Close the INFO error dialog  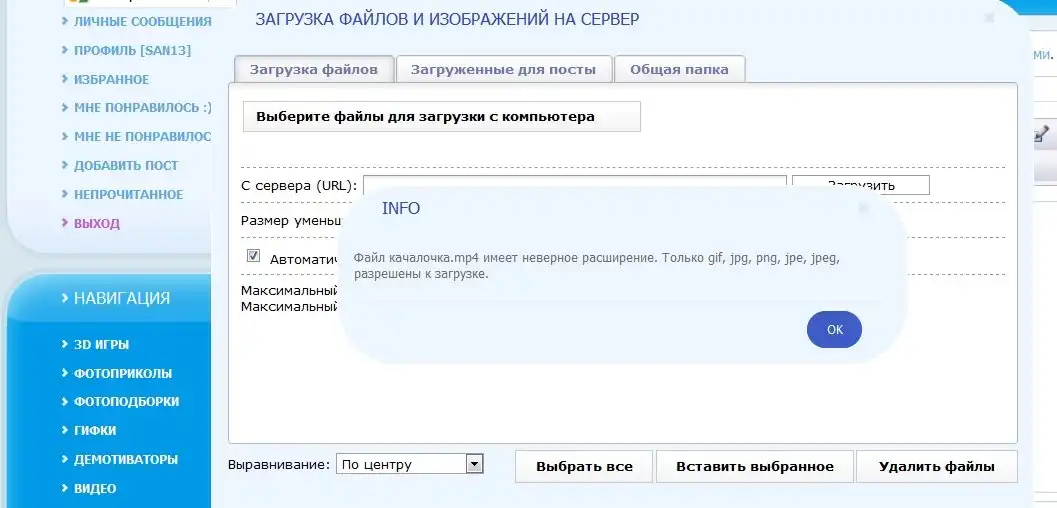[864, 208]
